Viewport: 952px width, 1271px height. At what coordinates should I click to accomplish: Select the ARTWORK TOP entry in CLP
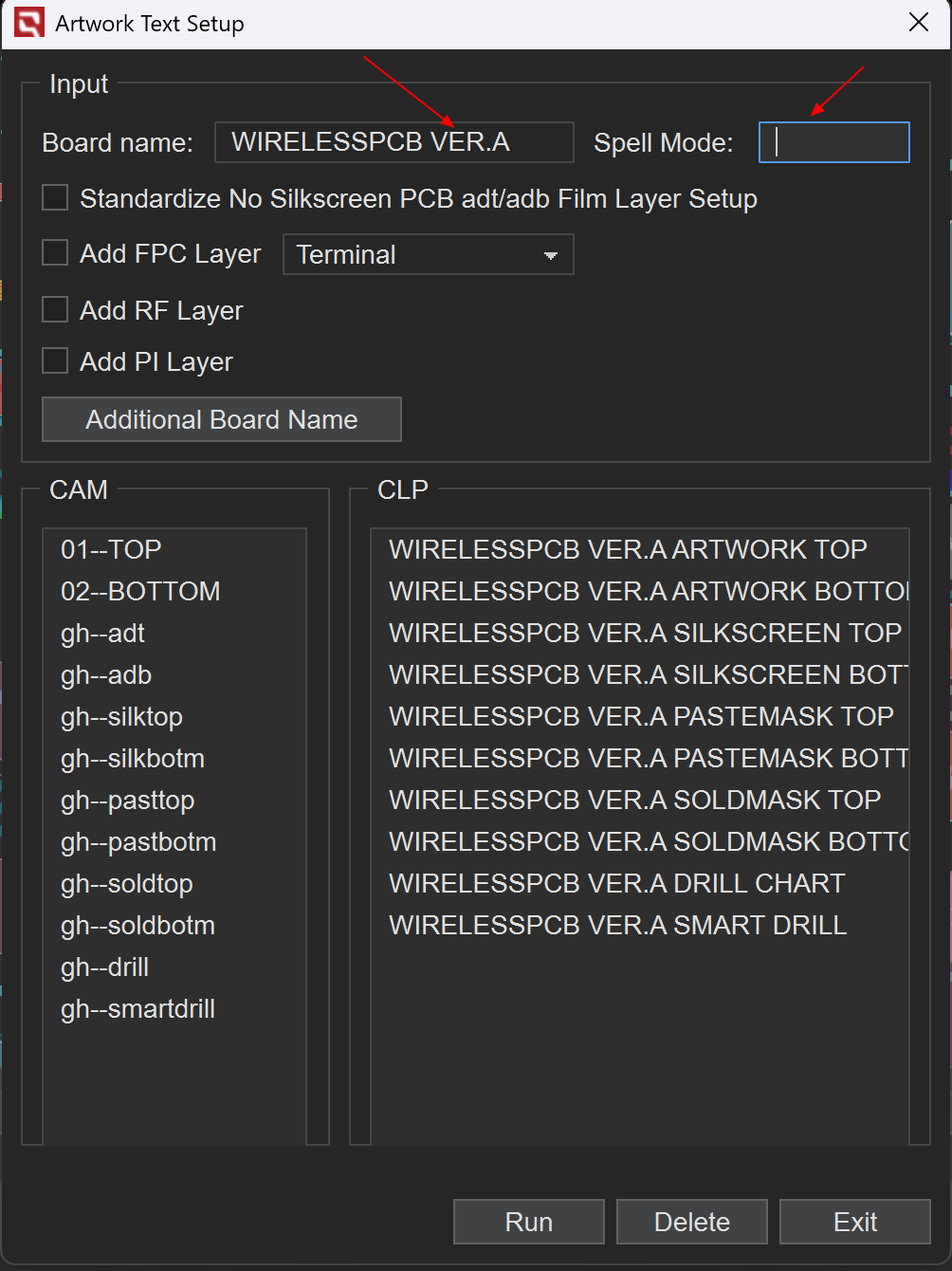628,549
